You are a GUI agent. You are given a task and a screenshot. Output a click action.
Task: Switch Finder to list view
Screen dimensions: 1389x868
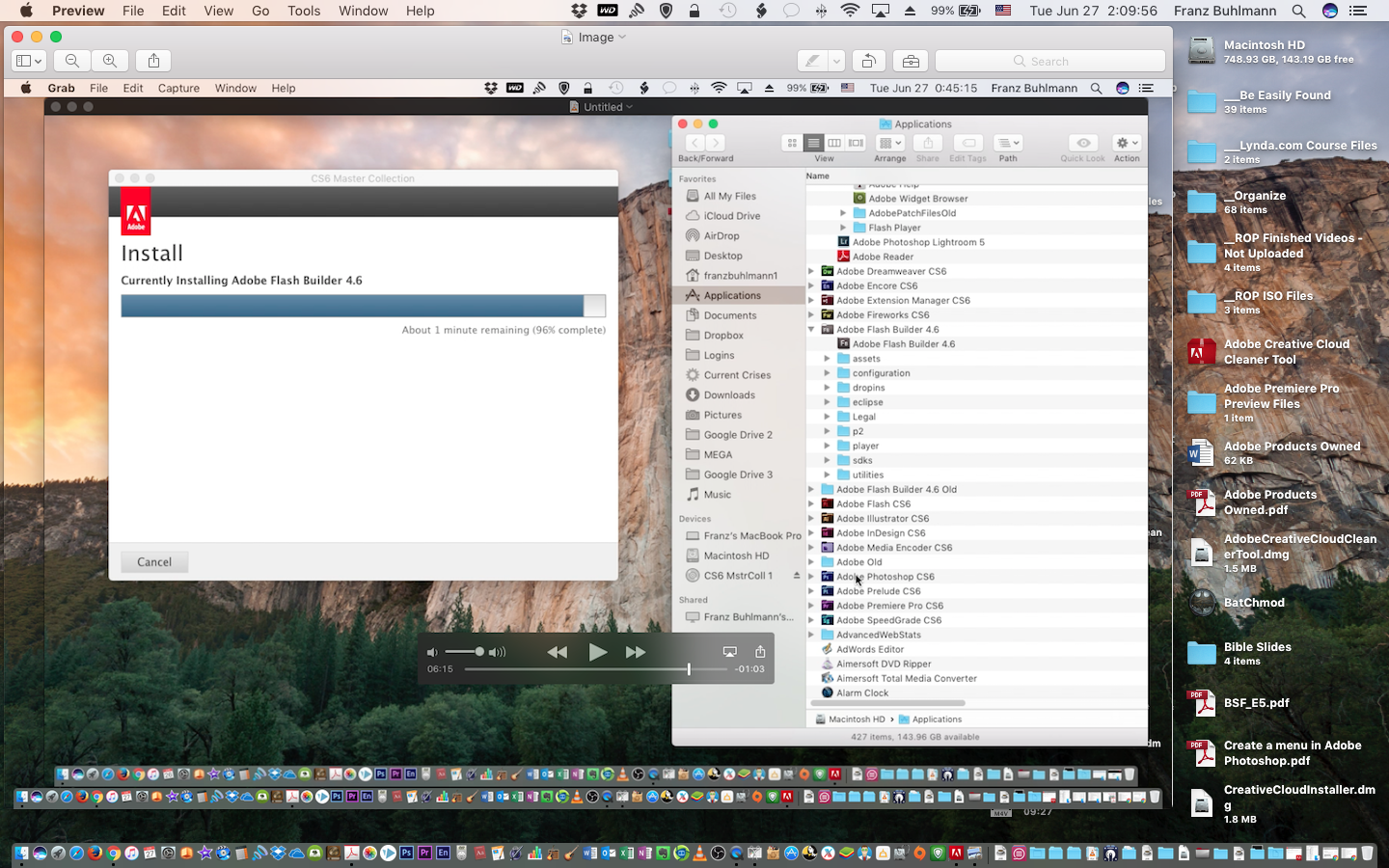point(813,143)
